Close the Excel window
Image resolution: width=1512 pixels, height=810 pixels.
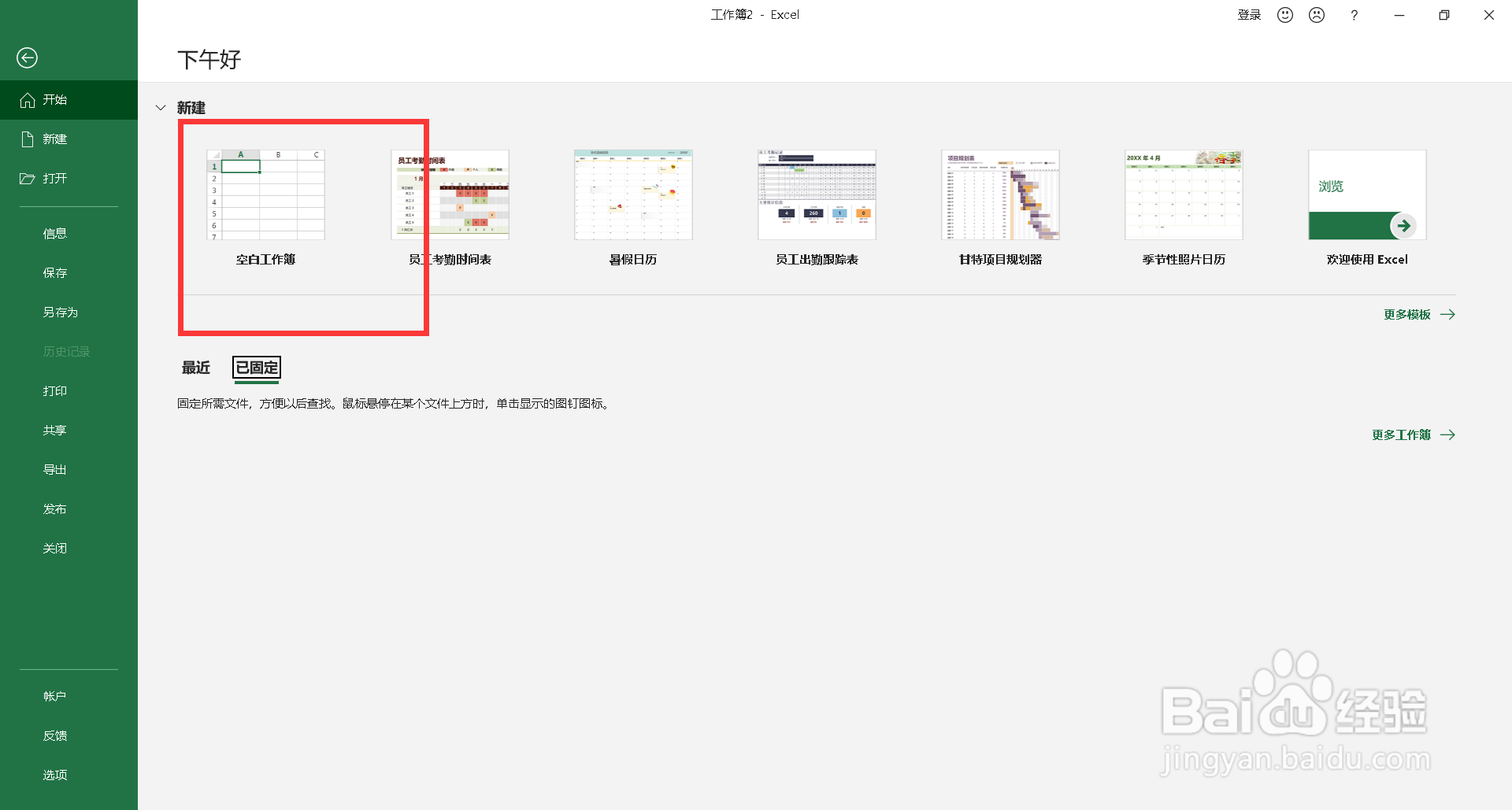(1489, 15)
